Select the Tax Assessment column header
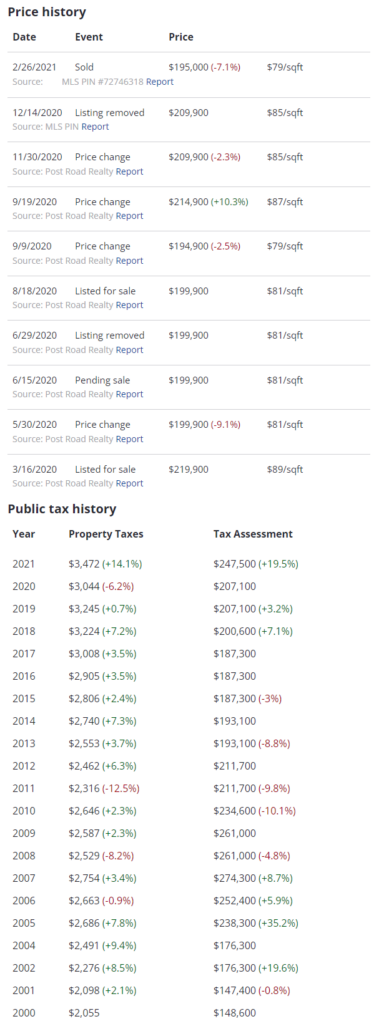379x1024 pixels. pyautogui.click(x=253, y=534)
